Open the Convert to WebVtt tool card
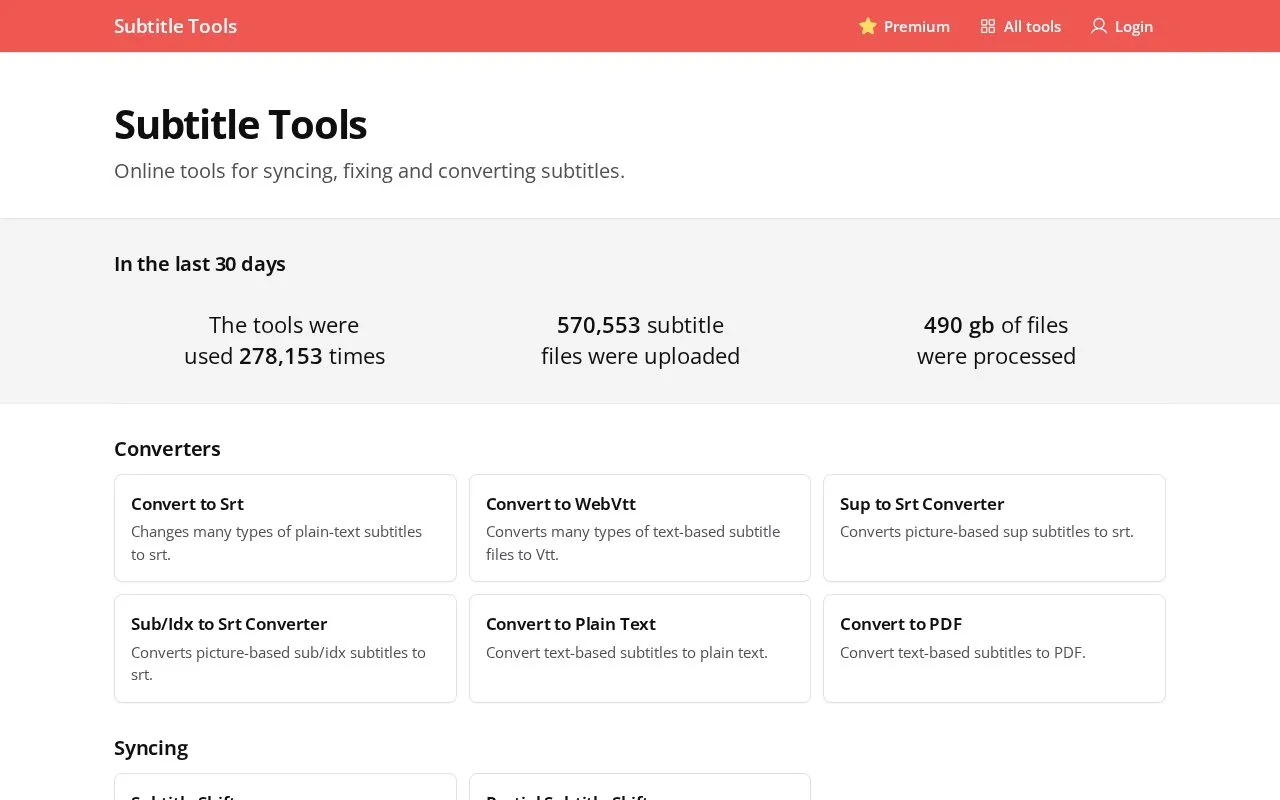Screen dimensions: 1280x800 click(x=640, y=528)
